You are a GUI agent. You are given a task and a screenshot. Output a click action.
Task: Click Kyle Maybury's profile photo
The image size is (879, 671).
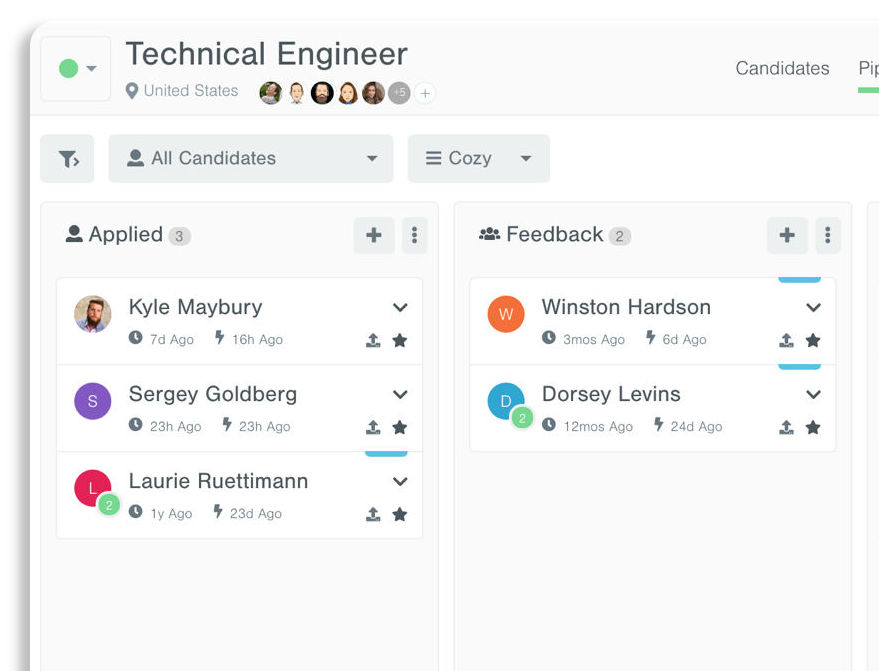[x=93, y=314]
